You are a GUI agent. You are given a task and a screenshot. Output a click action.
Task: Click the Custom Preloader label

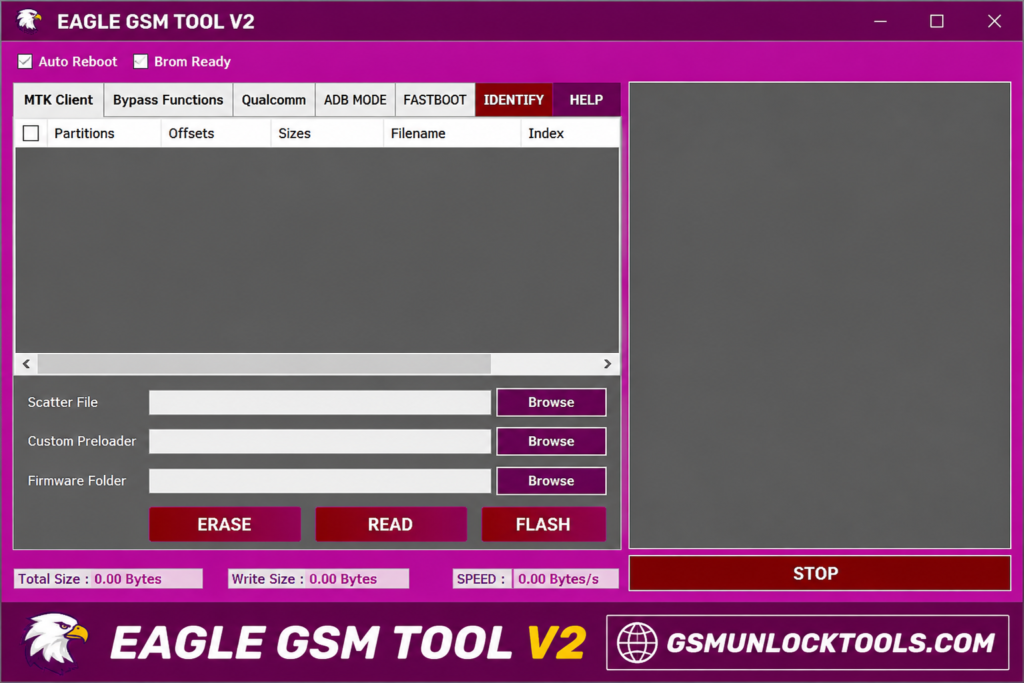click(x=82, y=441)
